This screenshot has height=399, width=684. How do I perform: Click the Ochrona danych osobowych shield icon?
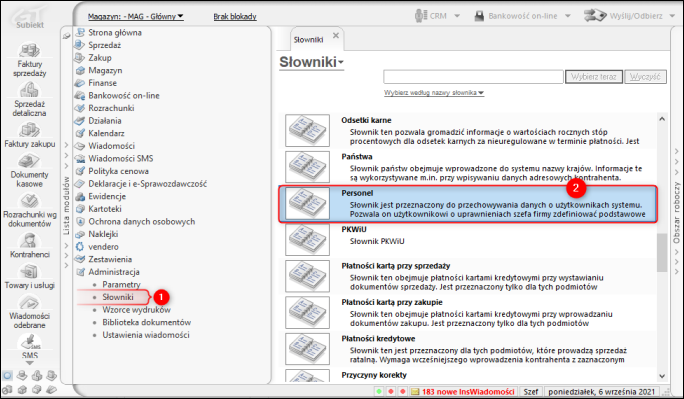point(80,222)
